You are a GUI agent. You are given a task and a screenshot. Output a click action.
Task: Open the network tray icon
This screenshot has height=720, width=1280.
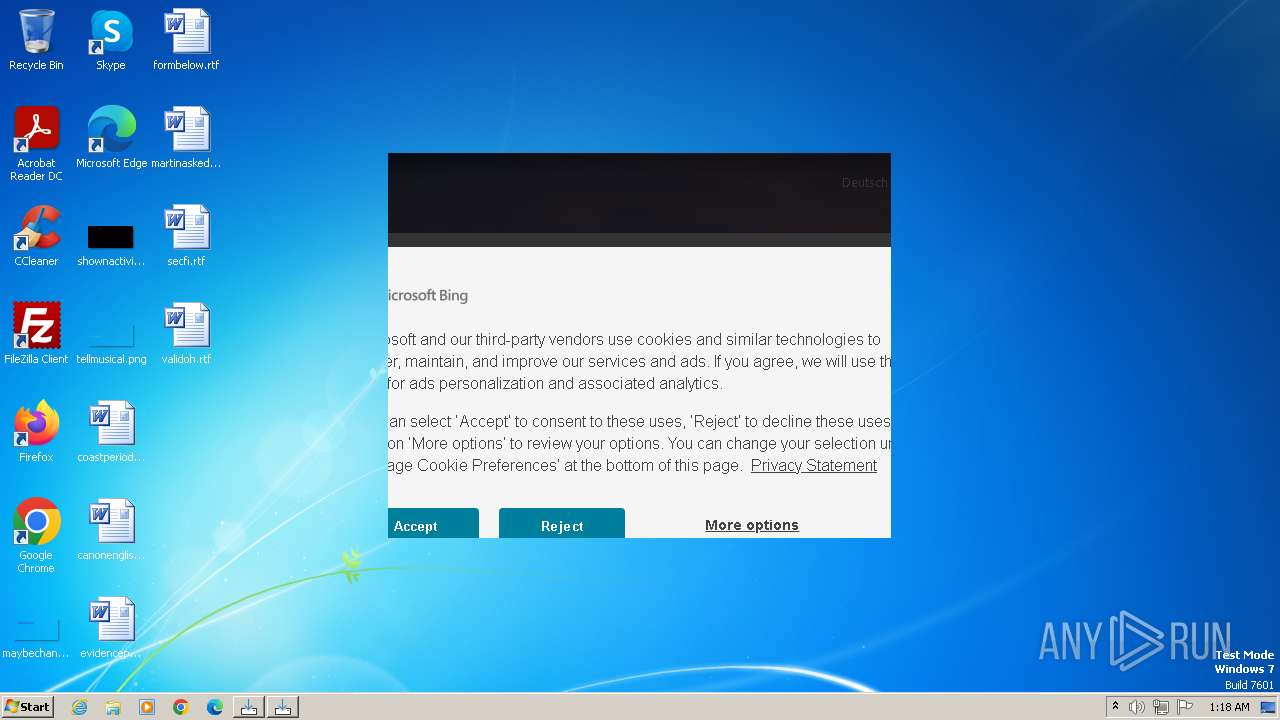click(x=1161, y=707)
